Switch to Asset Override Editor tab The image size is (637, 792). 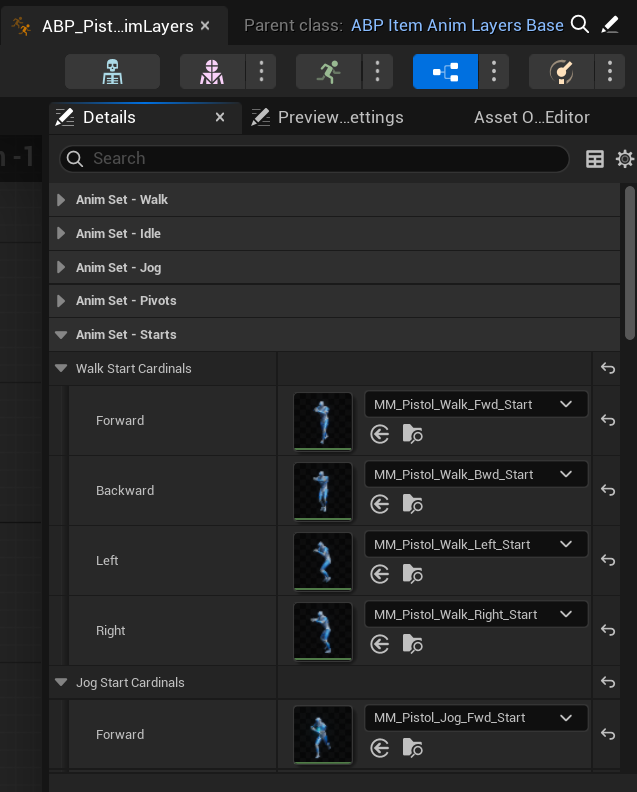tap(531, 117)
